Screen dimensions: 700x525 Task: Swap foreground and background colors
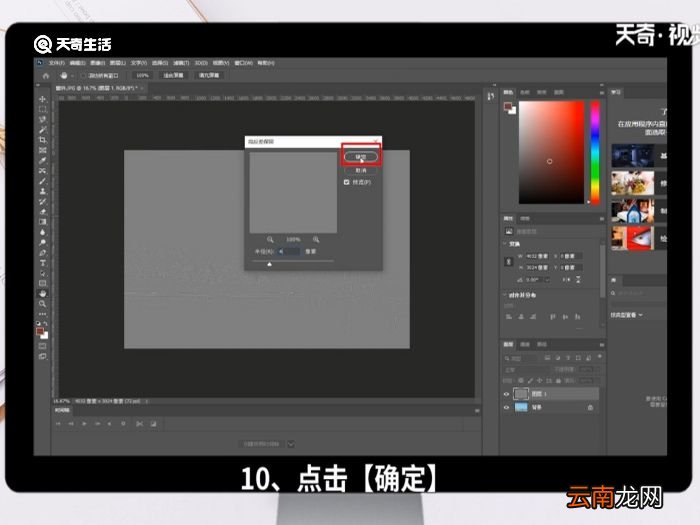46,323
